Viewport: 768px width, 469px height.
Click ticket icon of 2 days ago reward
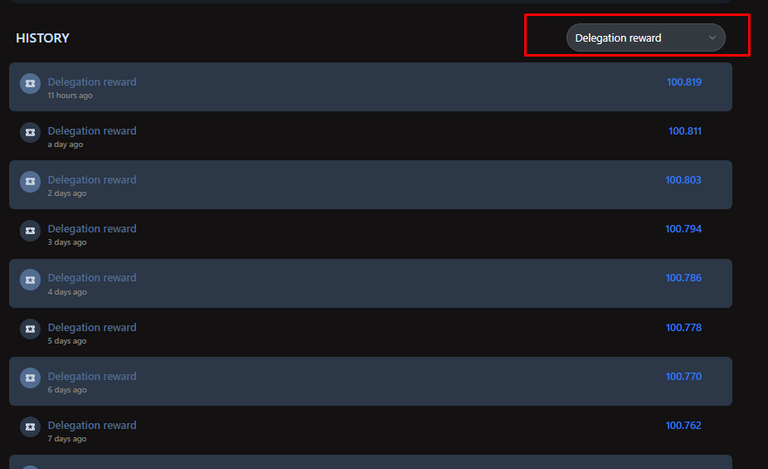30,181
